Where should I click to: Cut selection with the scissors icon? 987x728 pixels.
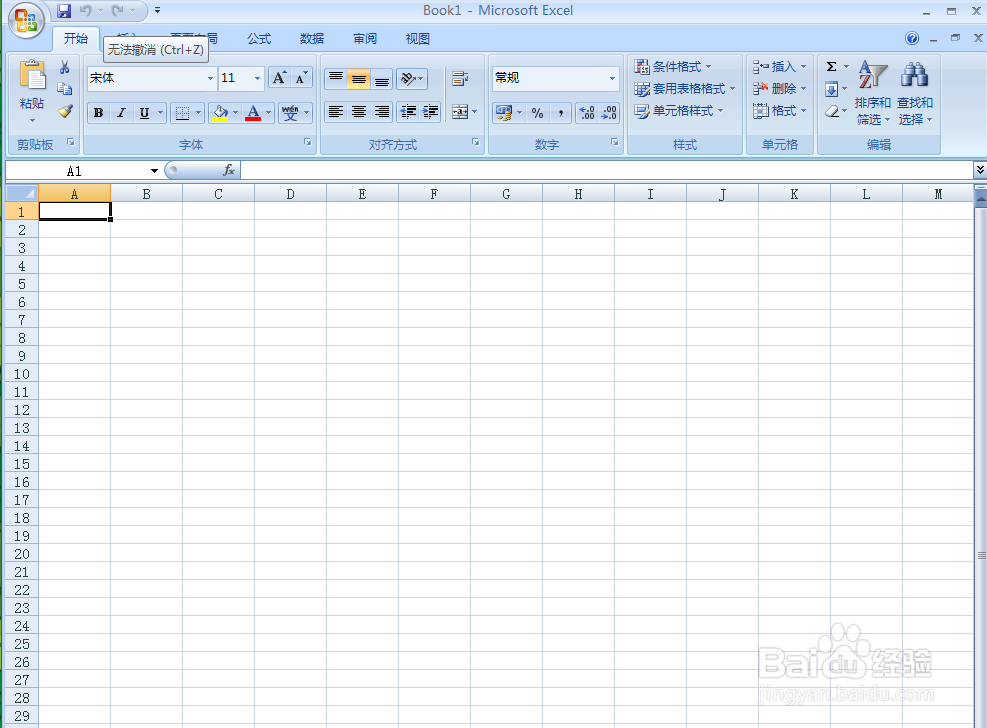coord(64,67)
